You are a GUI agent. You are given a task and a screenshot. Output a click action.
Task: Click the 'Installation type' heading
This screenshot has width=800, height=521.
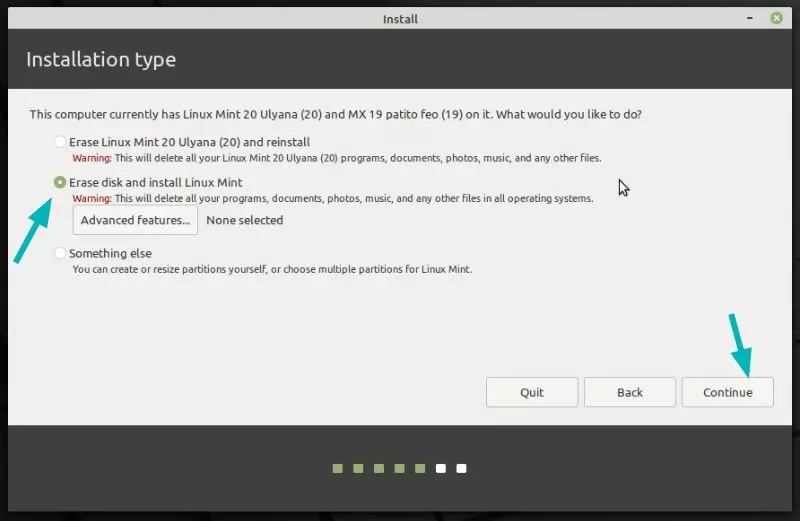pos(101,60)
